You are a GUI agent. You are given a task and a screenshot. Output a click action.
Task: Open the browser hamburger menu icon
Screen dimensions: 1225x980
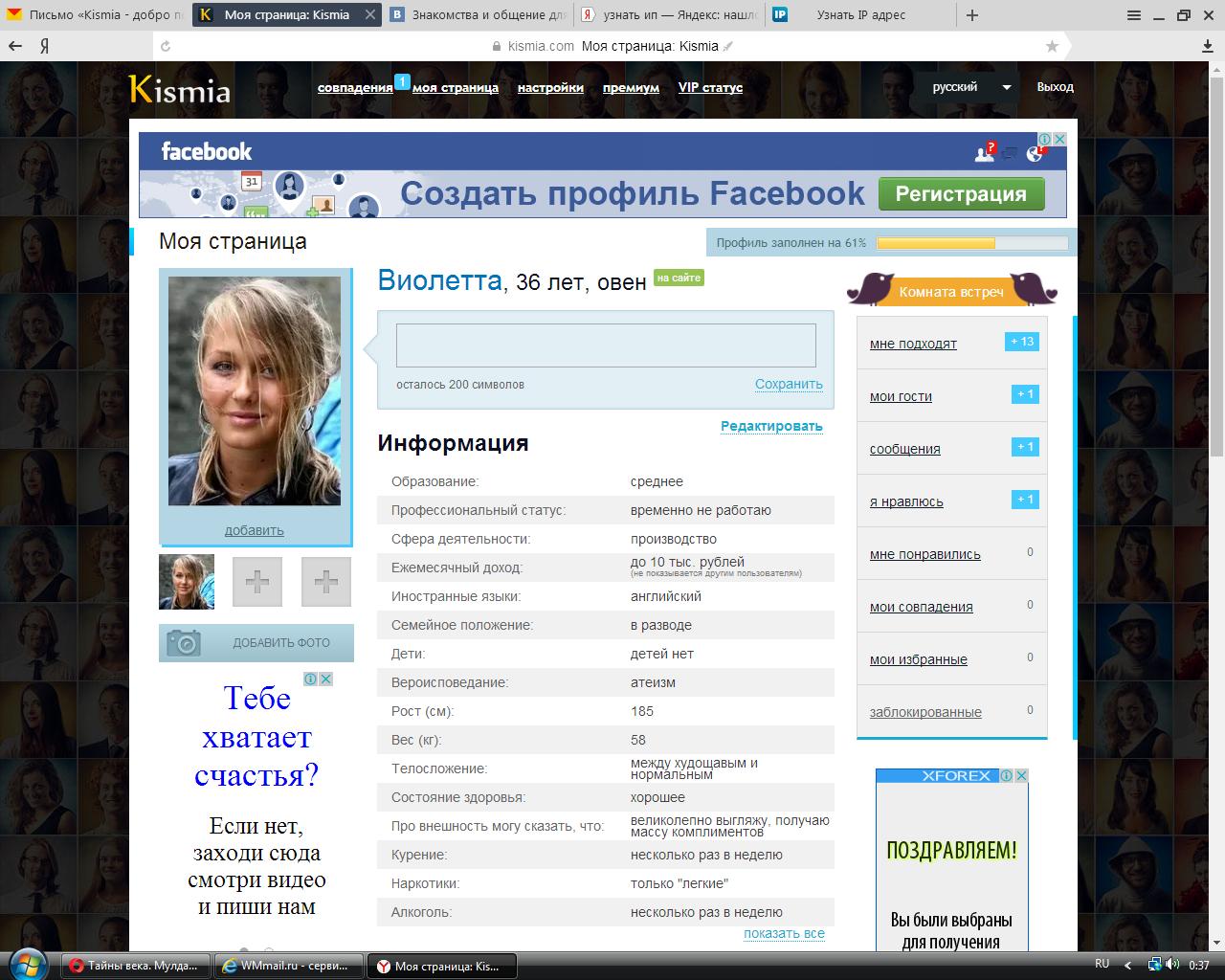tap(1134, 15)
